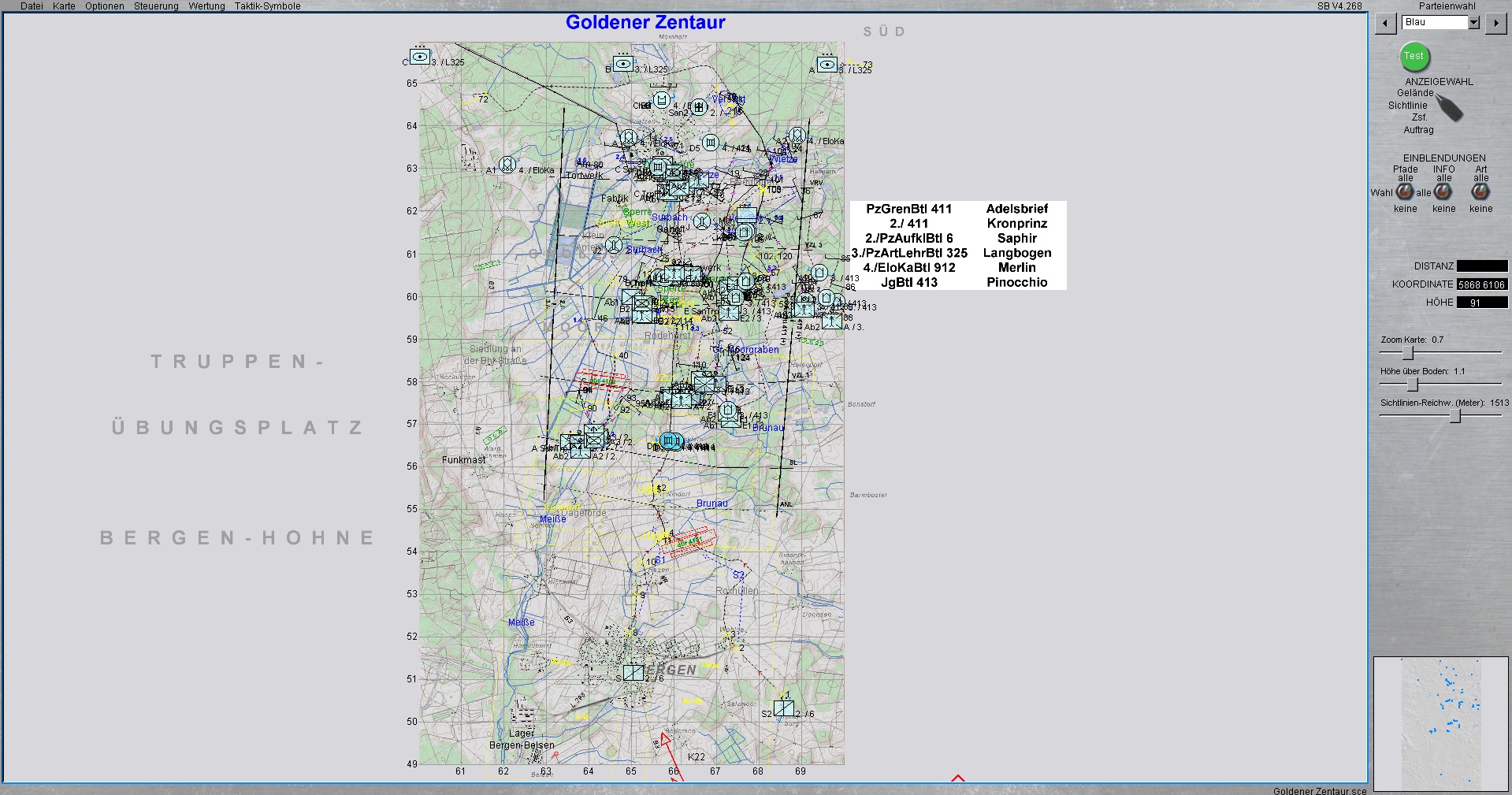Select artillery observer unit A 3./L325
Viewport: 1512px width, 795px height.
point(827,64)
